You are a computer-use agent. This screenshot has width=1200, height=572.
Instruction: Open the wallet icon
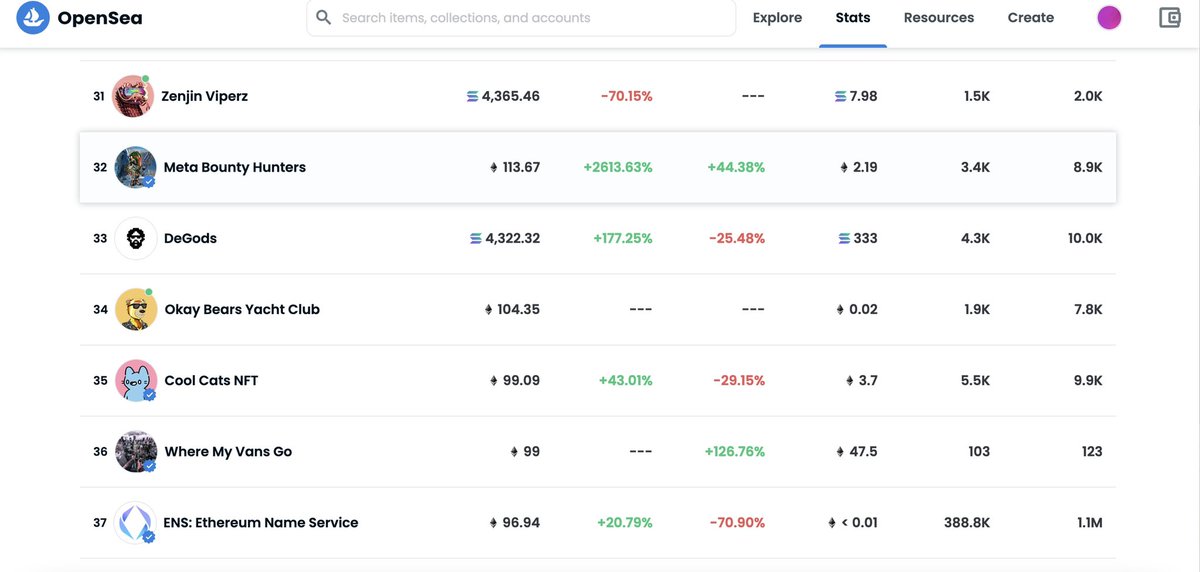coord(1170,18)
